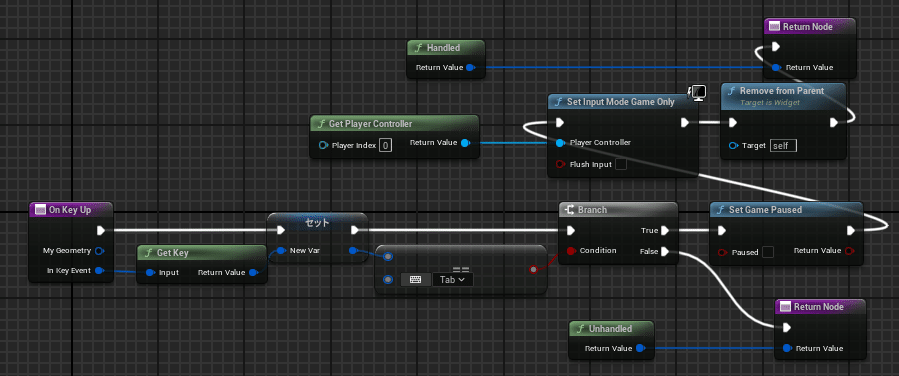This screenshot has width=899, height=376.
Task: Select the bottom Return Node header
Action: (x=819, y=307)
